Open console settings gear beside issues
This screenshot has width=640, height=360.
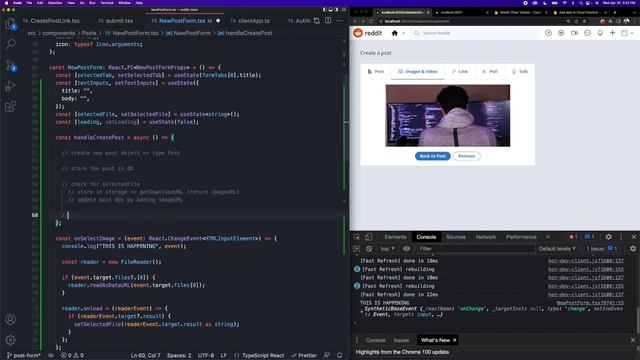click(633, 249)
